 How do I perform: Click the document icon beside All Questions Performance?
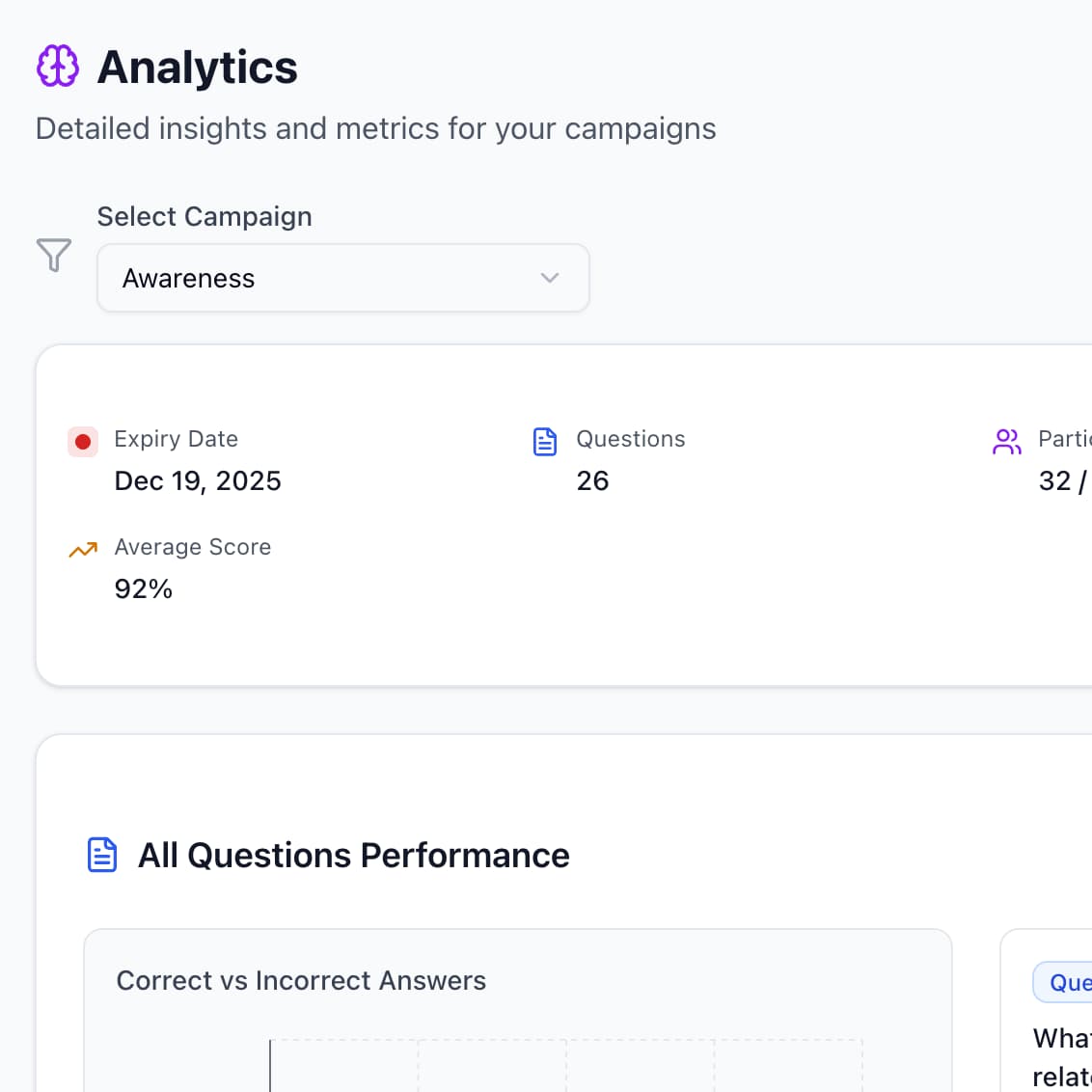pyautogui.click(x=102, y=855)
